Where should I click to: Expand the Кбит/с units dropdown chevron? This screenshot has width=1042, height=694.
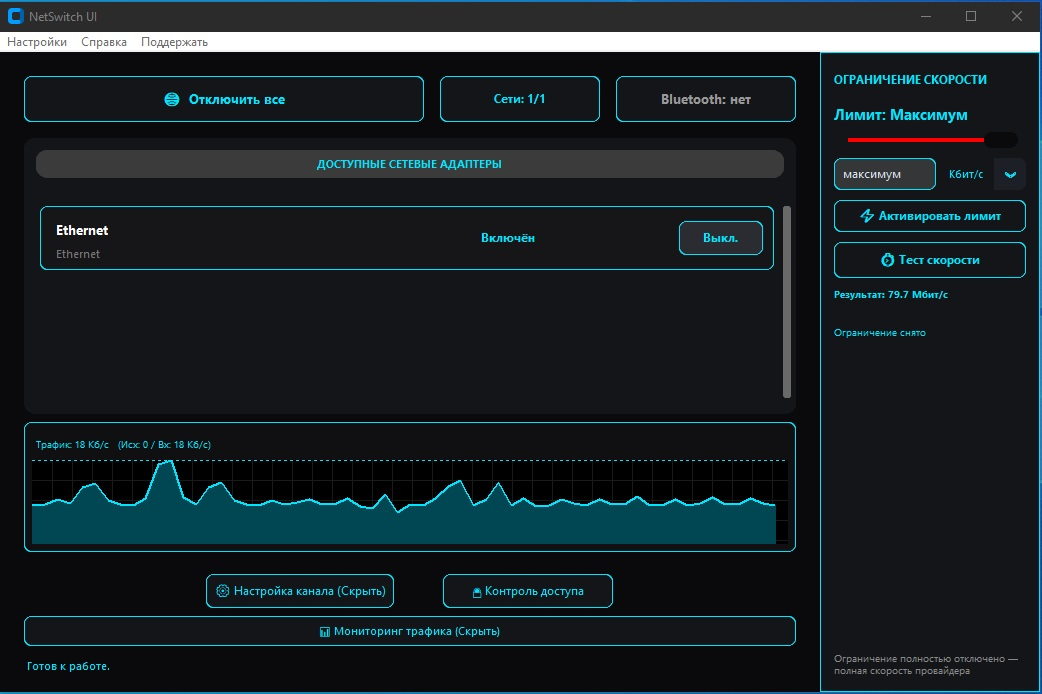tap(1009, 174)
